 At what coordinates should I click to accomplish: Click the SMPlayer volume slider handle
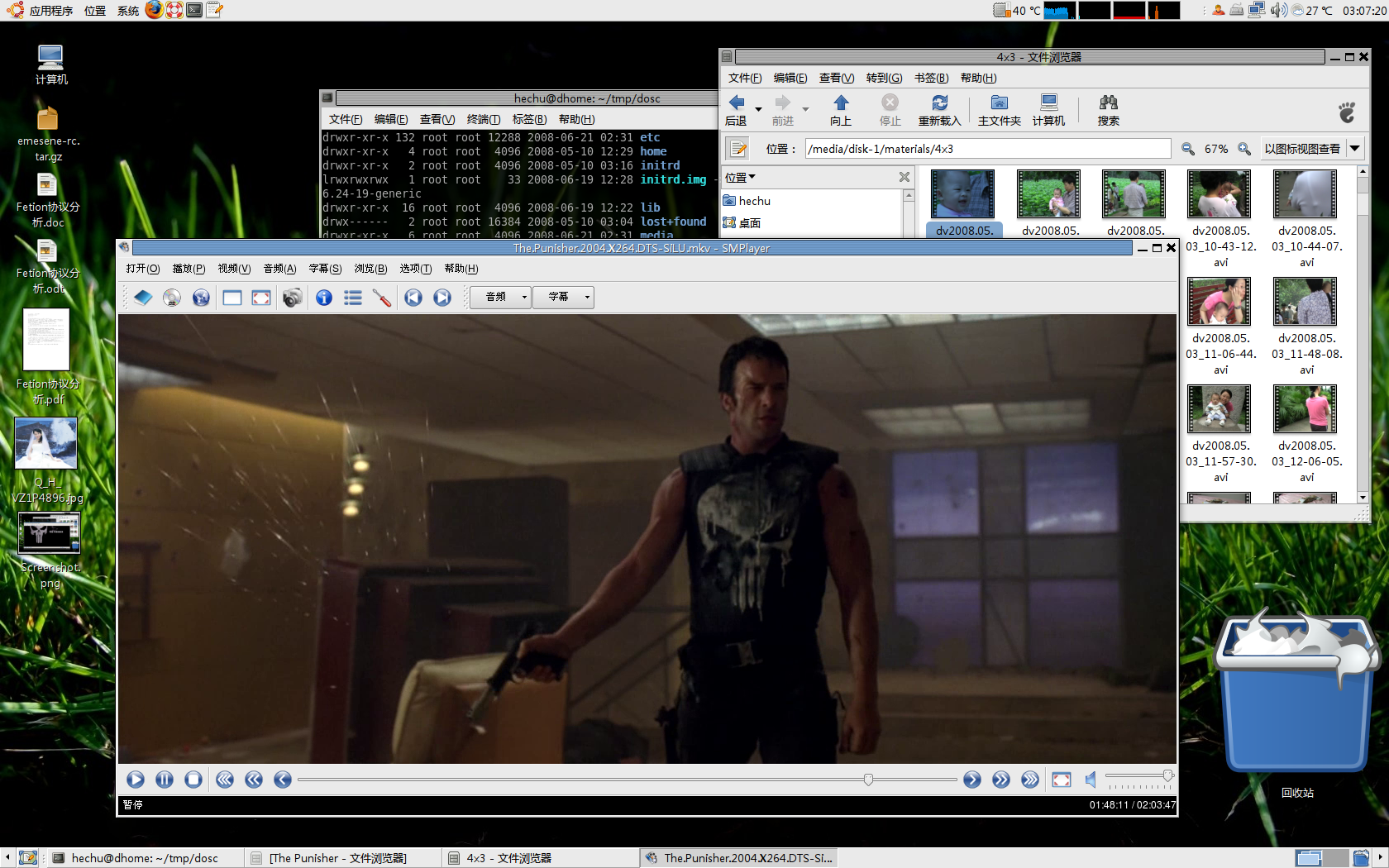pyautogui.click(x=1167, y=775)
